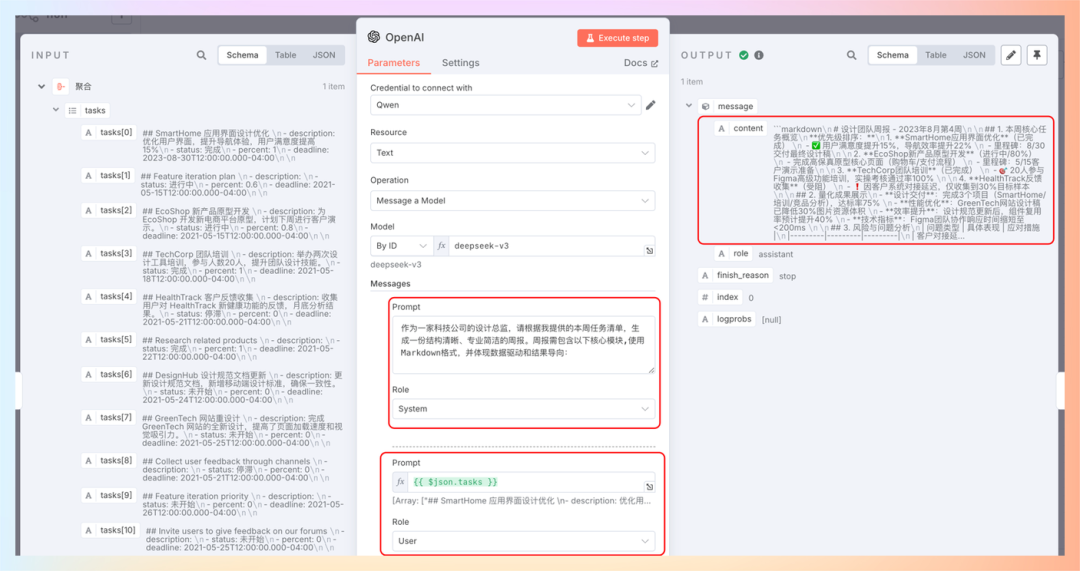Click the number type icon beside index
This screenshot has width=1080, height=571.
click(705, 298)
